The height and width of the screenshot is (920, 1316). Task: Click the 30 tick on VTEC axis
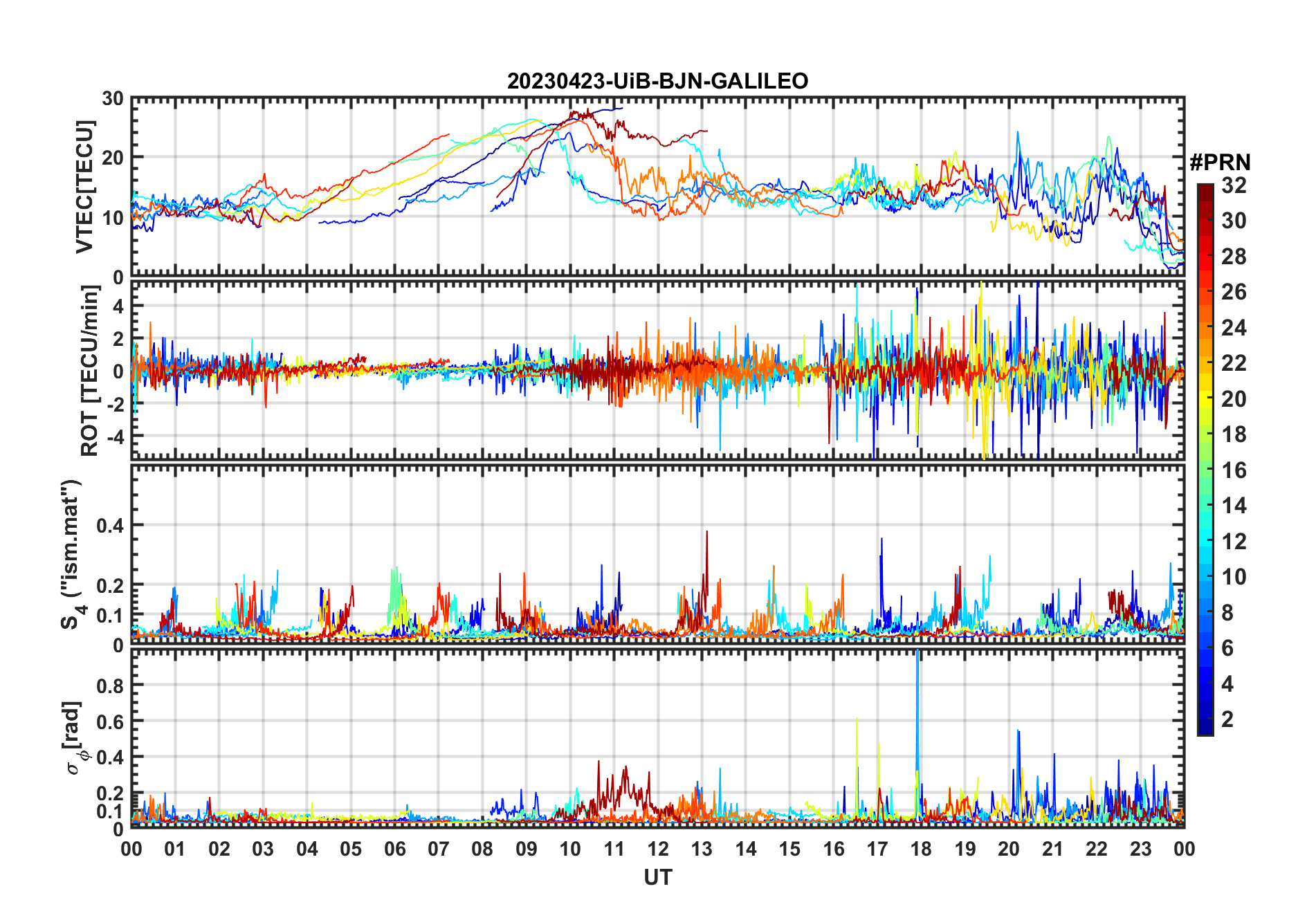113,99
